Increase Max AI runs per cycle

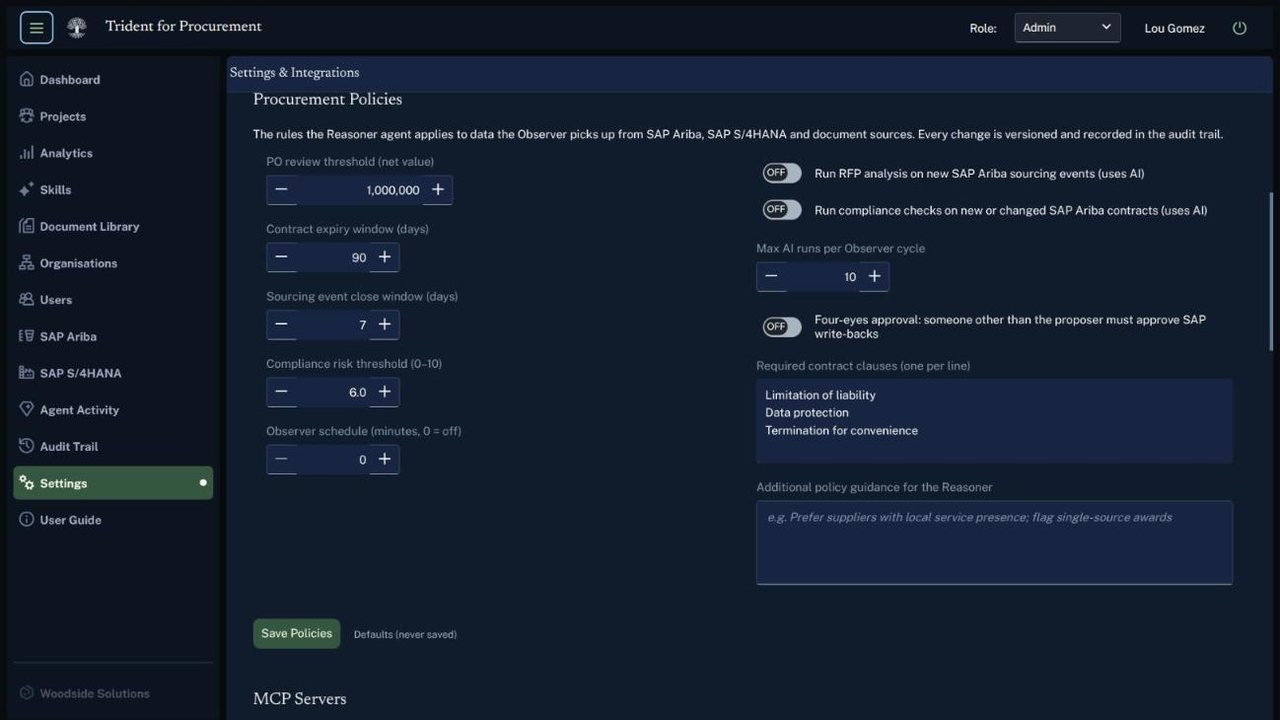[874, 276]
